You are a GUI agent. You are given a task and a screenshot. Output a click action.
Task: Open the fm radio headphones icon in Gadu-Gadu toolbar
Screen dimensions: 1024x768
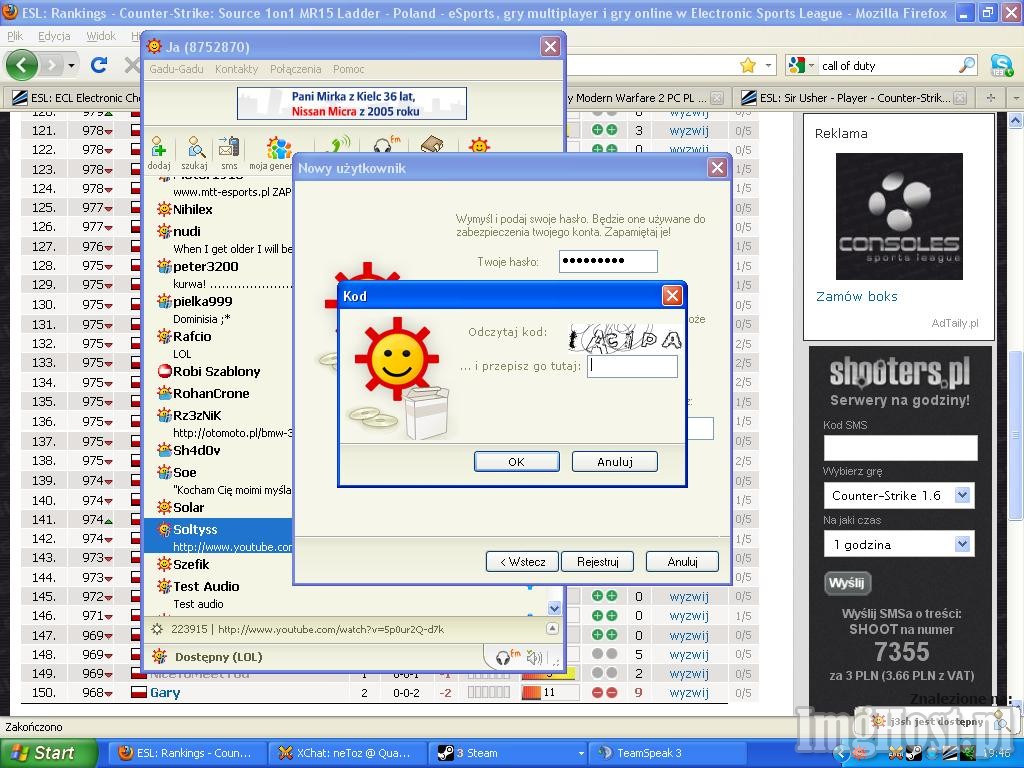point(386,144)
